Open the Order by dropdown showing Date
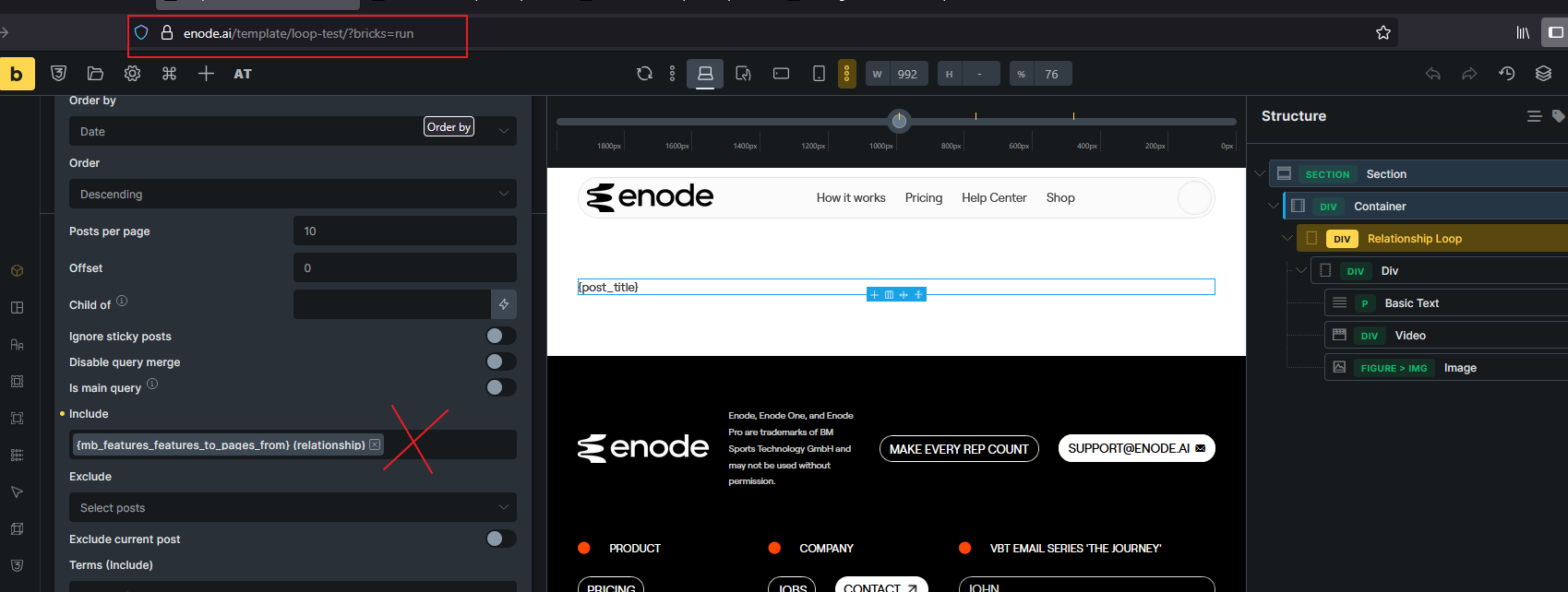Screen dimensions: 1568x592 [x=293, y=131]
